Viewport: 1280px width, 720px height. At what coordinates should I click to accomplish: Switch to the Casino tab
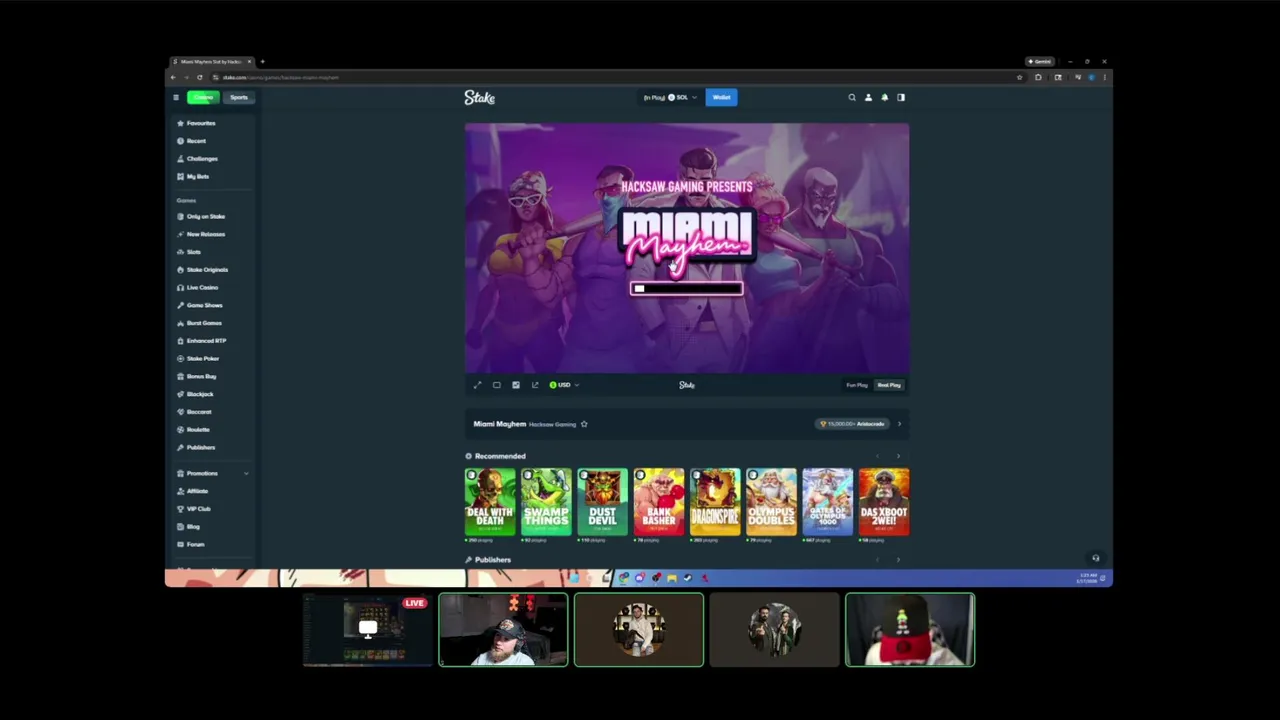coord(203,97)
